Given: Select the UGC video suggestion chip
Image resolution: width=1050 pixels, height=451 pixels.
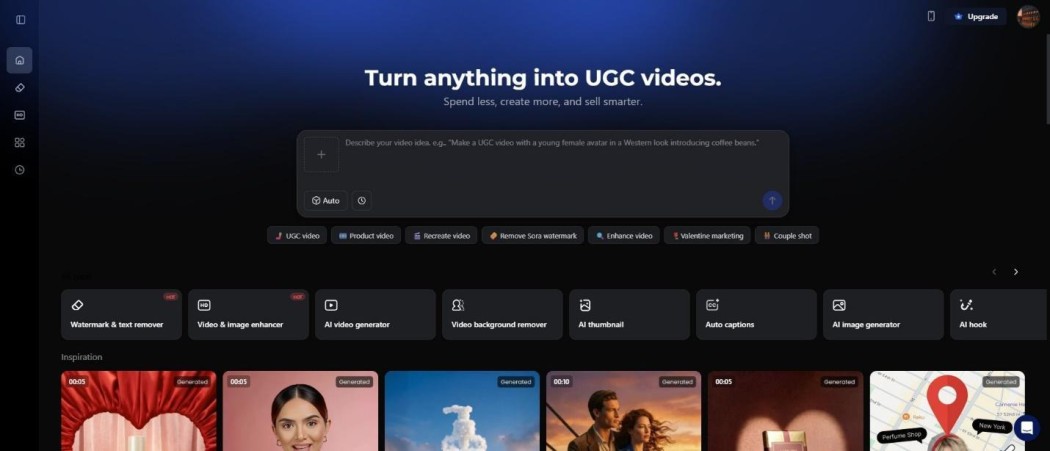Looking at the screenshot, I should 297,236.
